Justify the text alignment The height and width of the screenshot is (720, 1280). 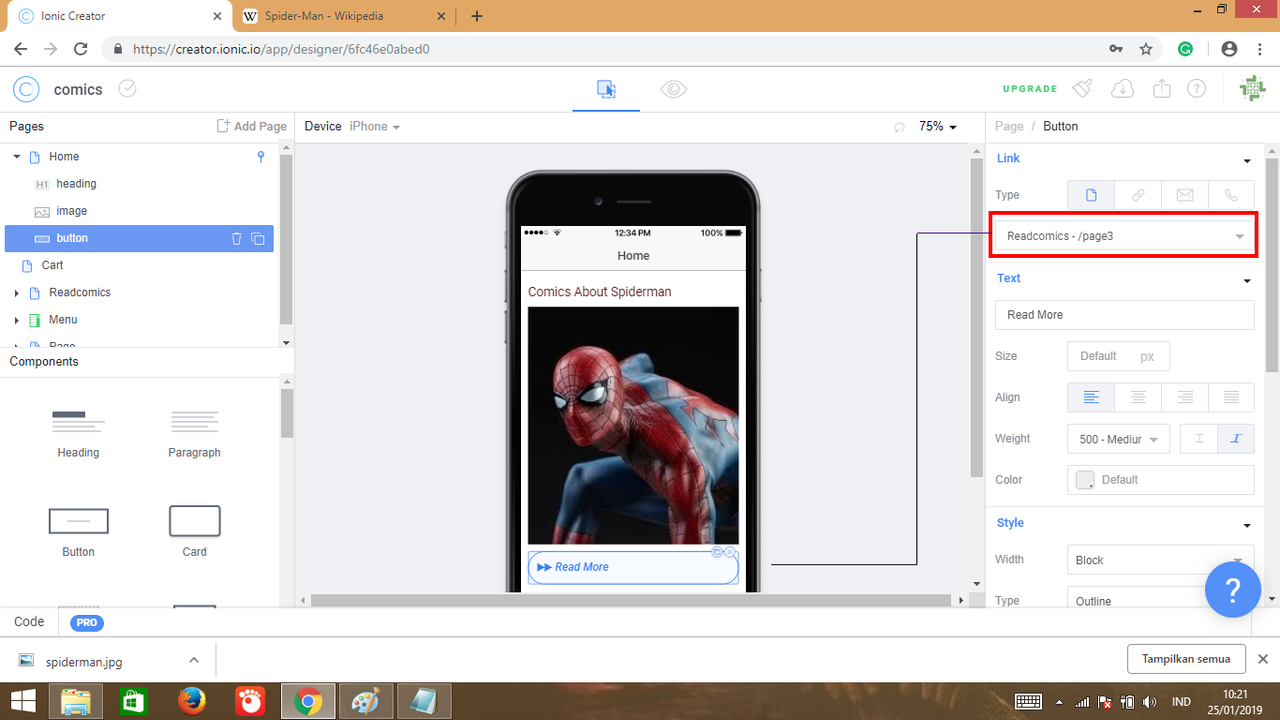click(x=1231, y=397)
